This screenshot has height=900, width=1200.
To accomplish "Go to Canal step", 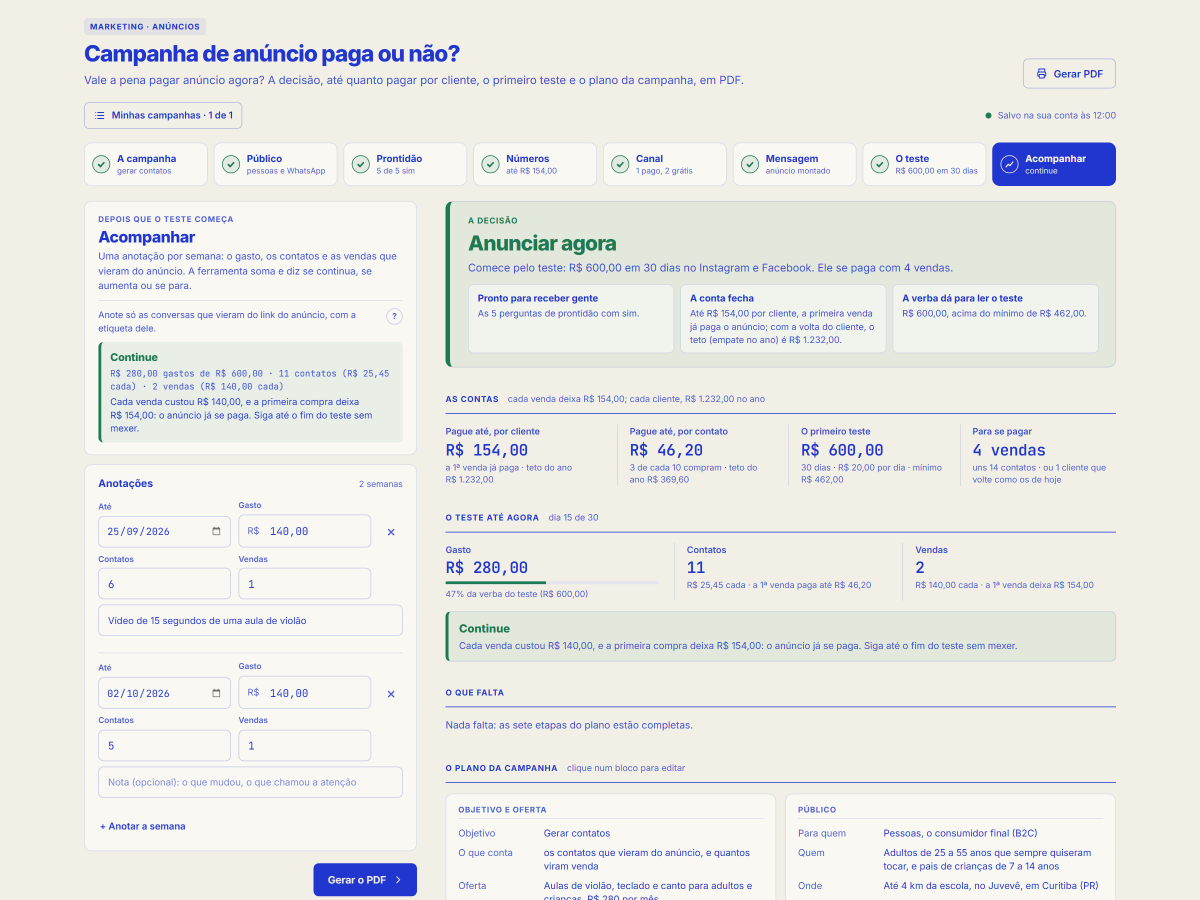I will pyautogui.click(x=665, y=164).
